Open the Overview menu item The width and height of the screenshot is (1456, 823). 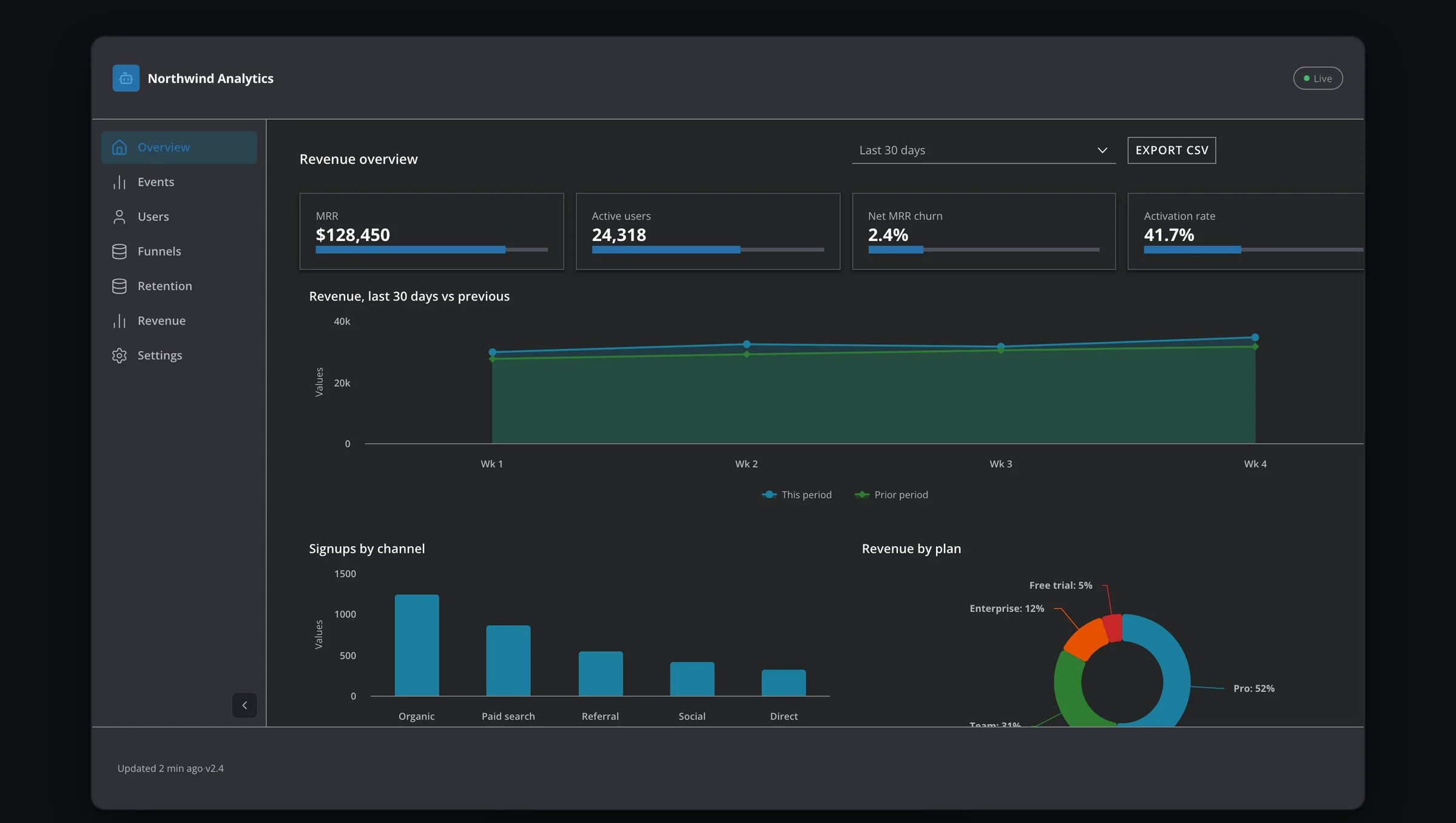179,147
